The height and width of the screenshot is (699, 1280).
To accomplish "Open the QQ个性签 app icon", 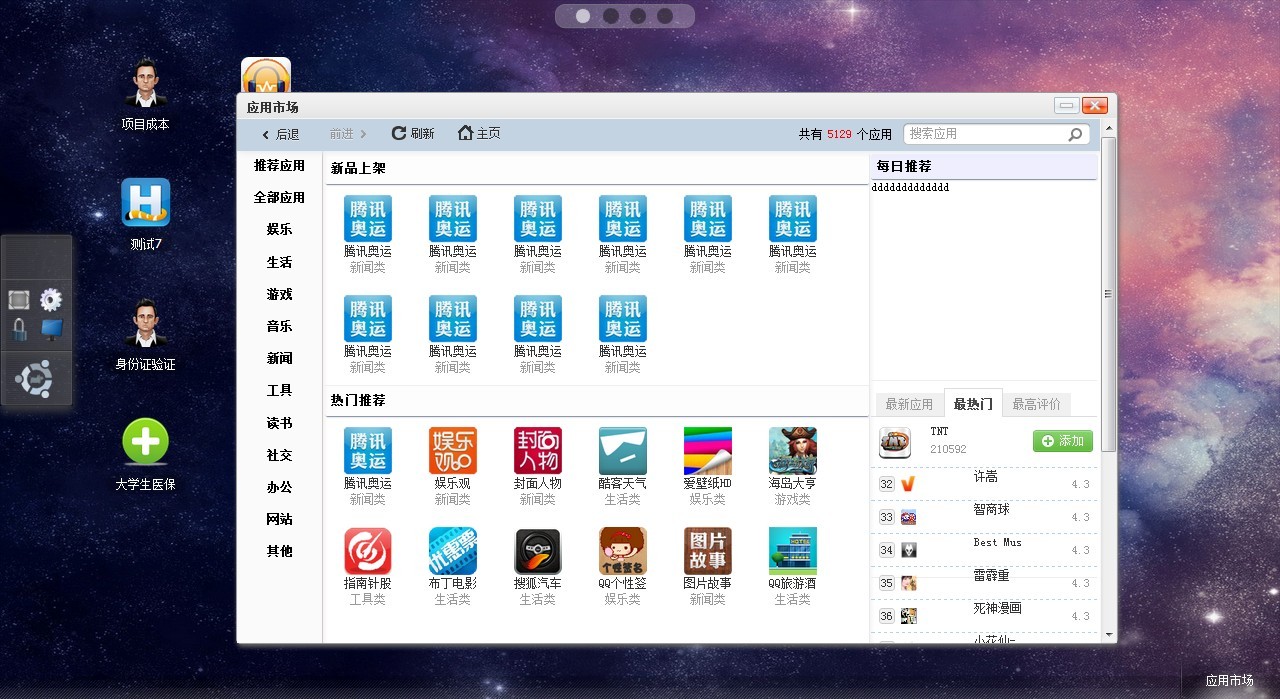I will coord(623,551).
